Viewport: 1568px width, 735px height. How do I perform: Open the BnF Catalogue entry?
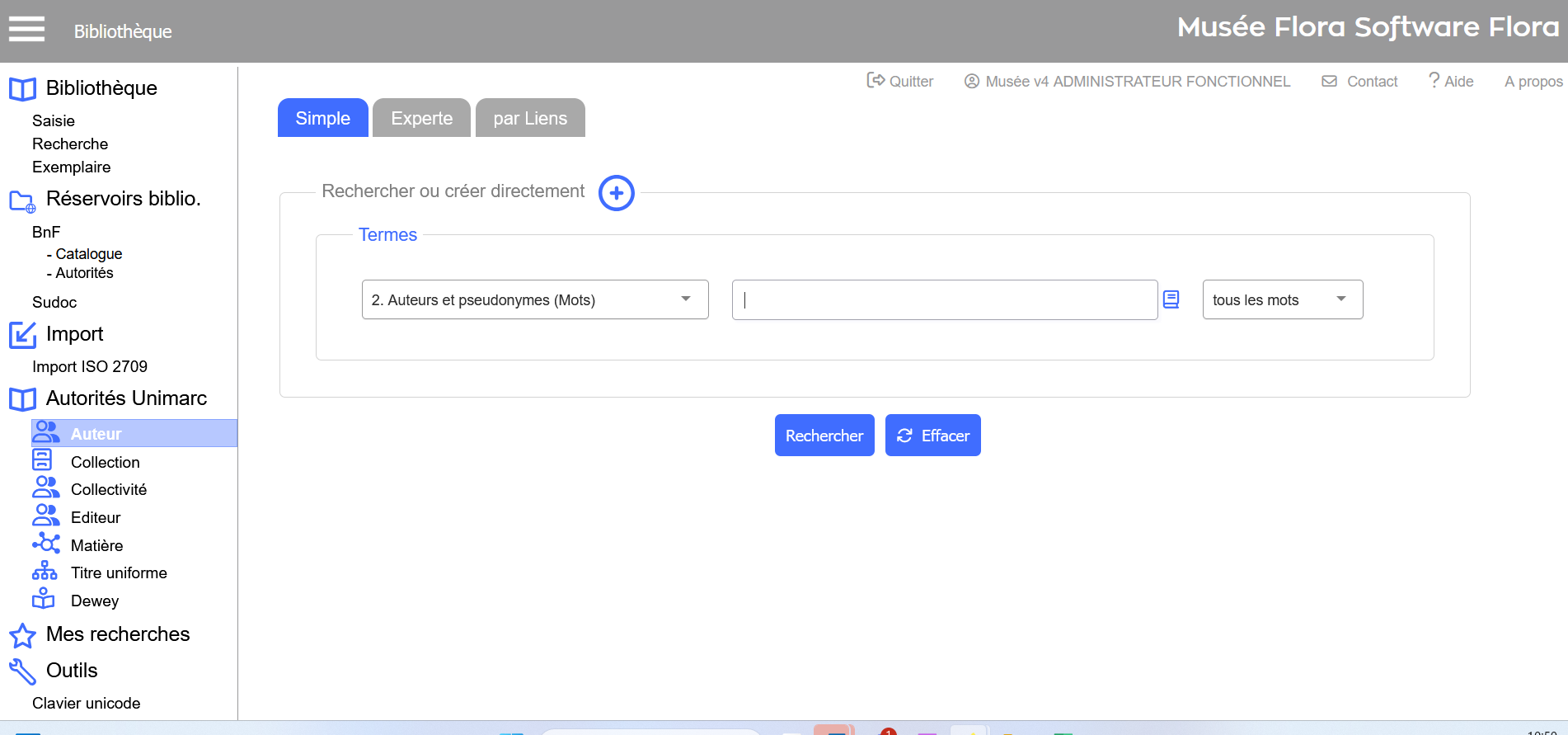89,254
